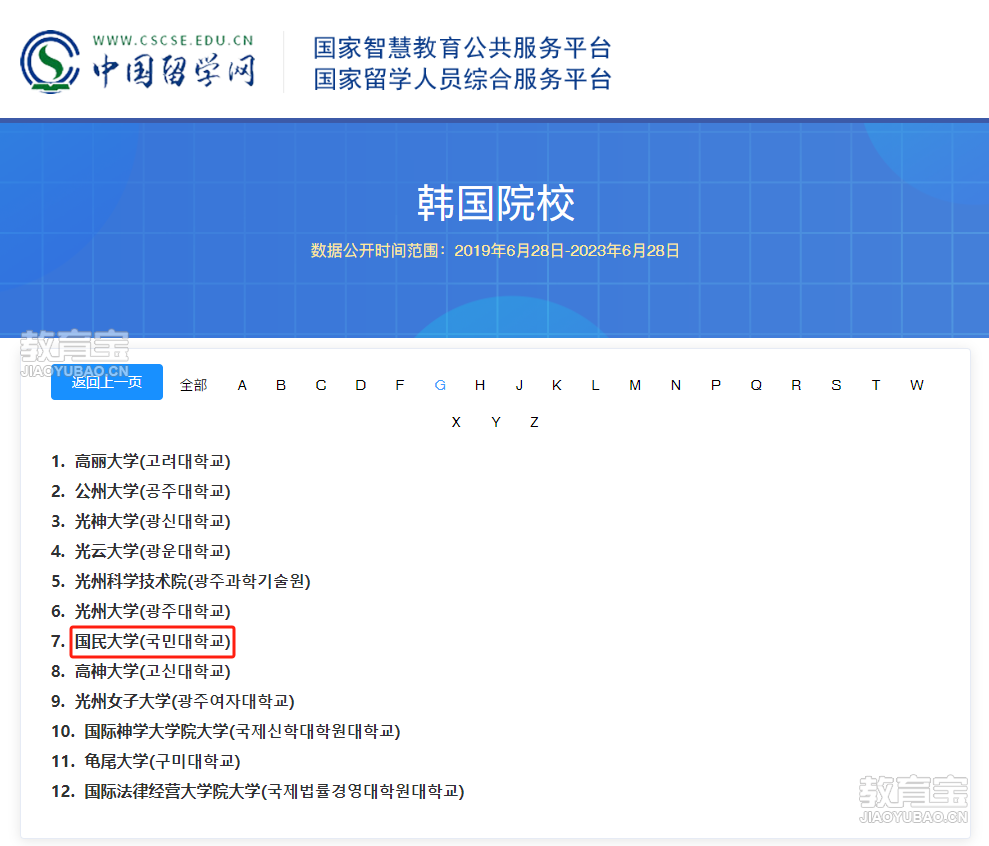
Task: Open 国际法律经营大学院大学 entry
Action: coord(274,791)
